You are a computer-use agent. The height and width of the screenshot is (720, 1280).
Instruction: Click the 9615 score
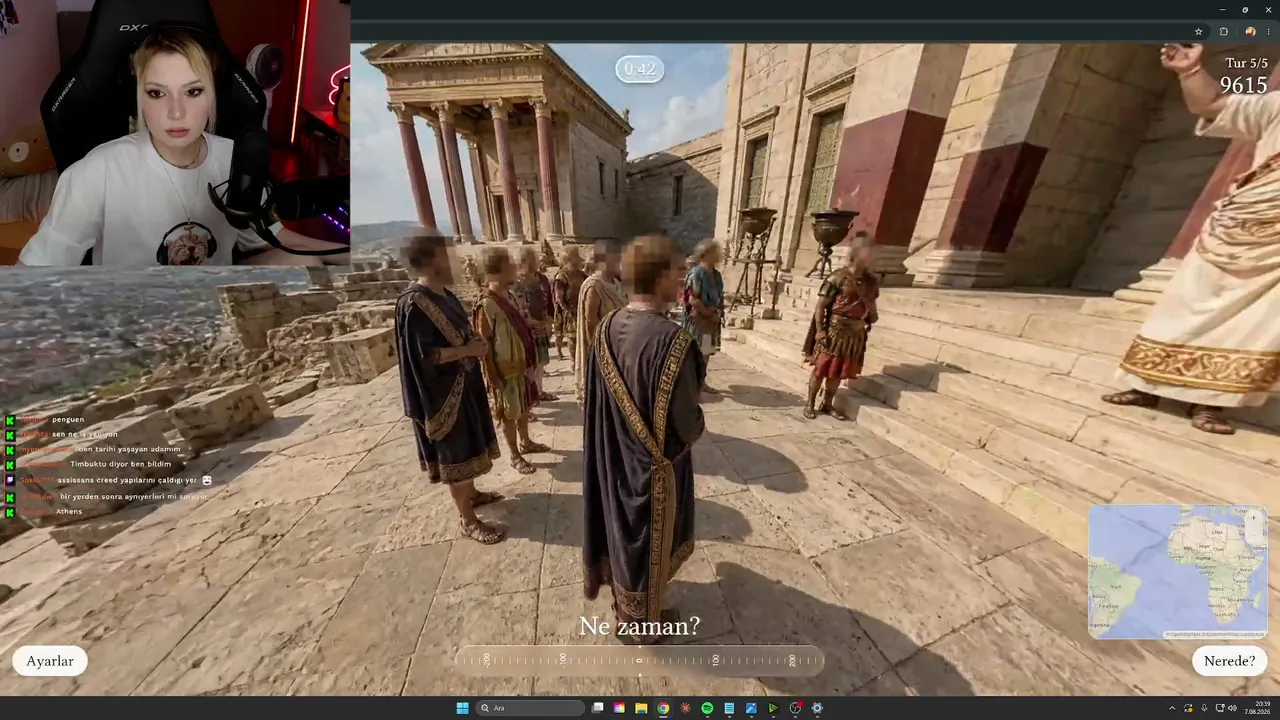pyautogui.click(x=1244, y=86)
